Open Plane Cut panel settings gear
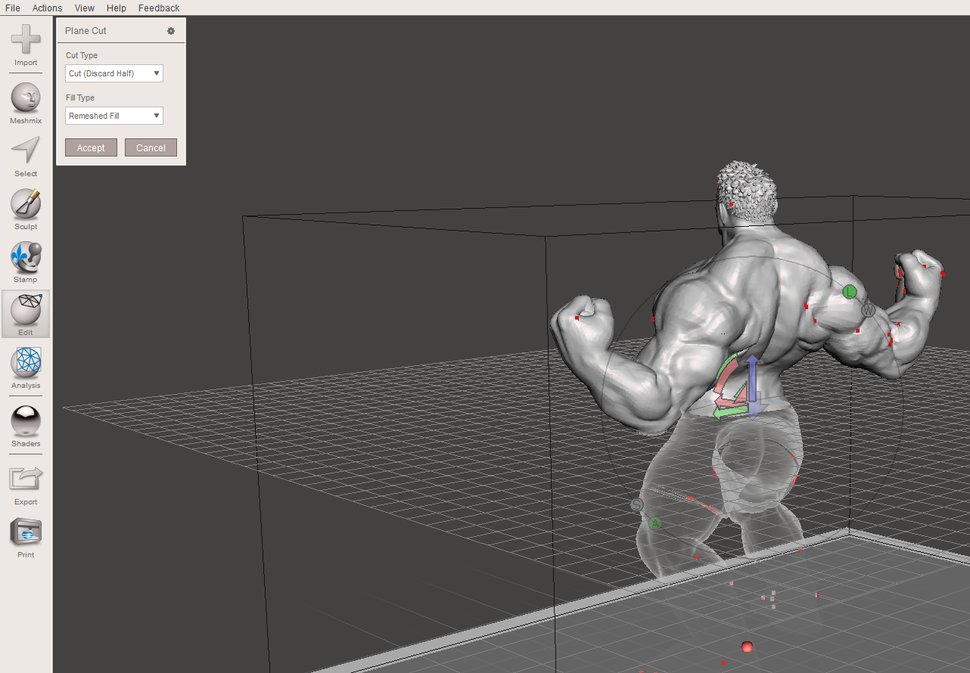This screenshot has width=970, height=673. [x=170, y=31]
